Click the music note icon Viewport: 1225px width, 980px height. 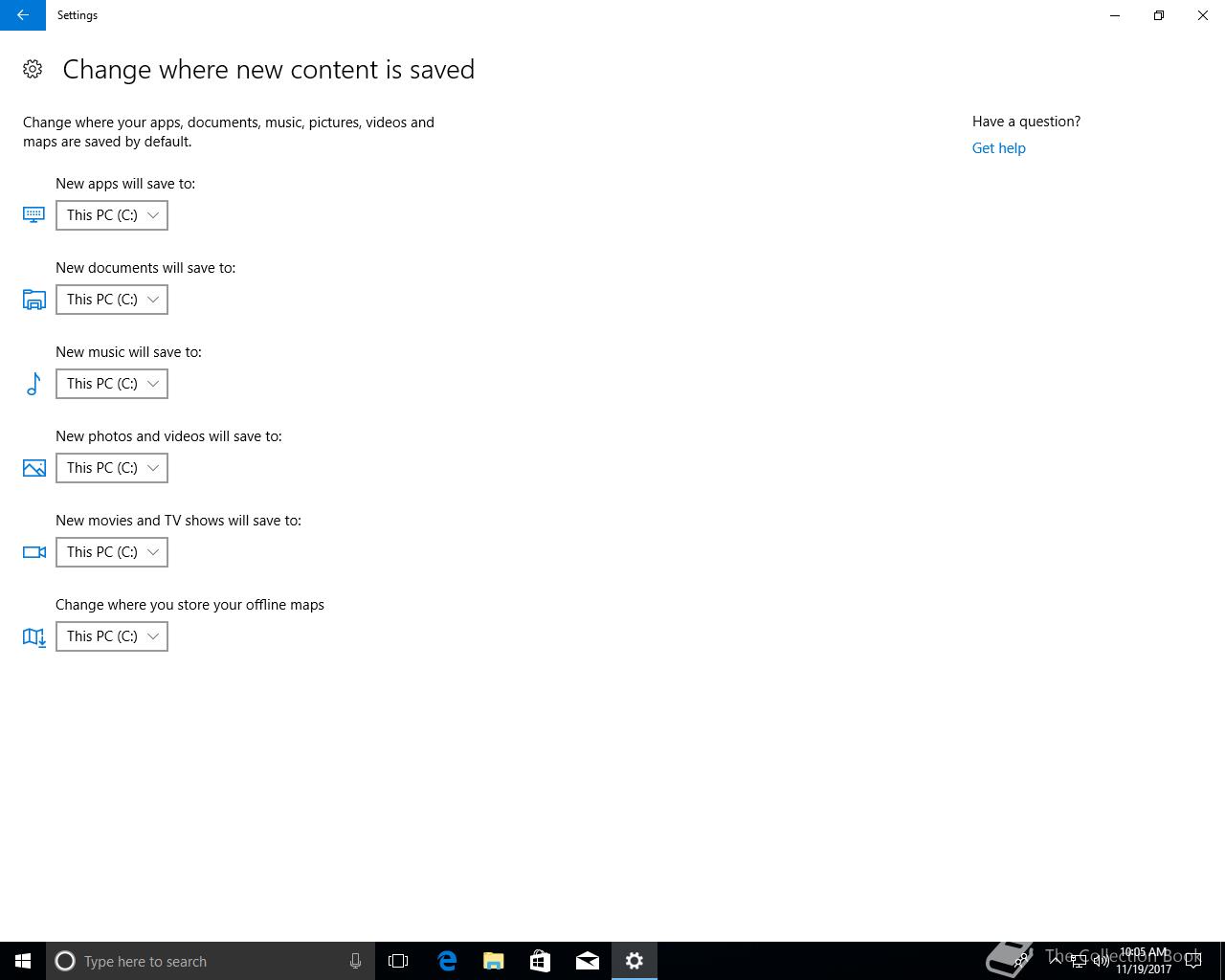[34, 384]
